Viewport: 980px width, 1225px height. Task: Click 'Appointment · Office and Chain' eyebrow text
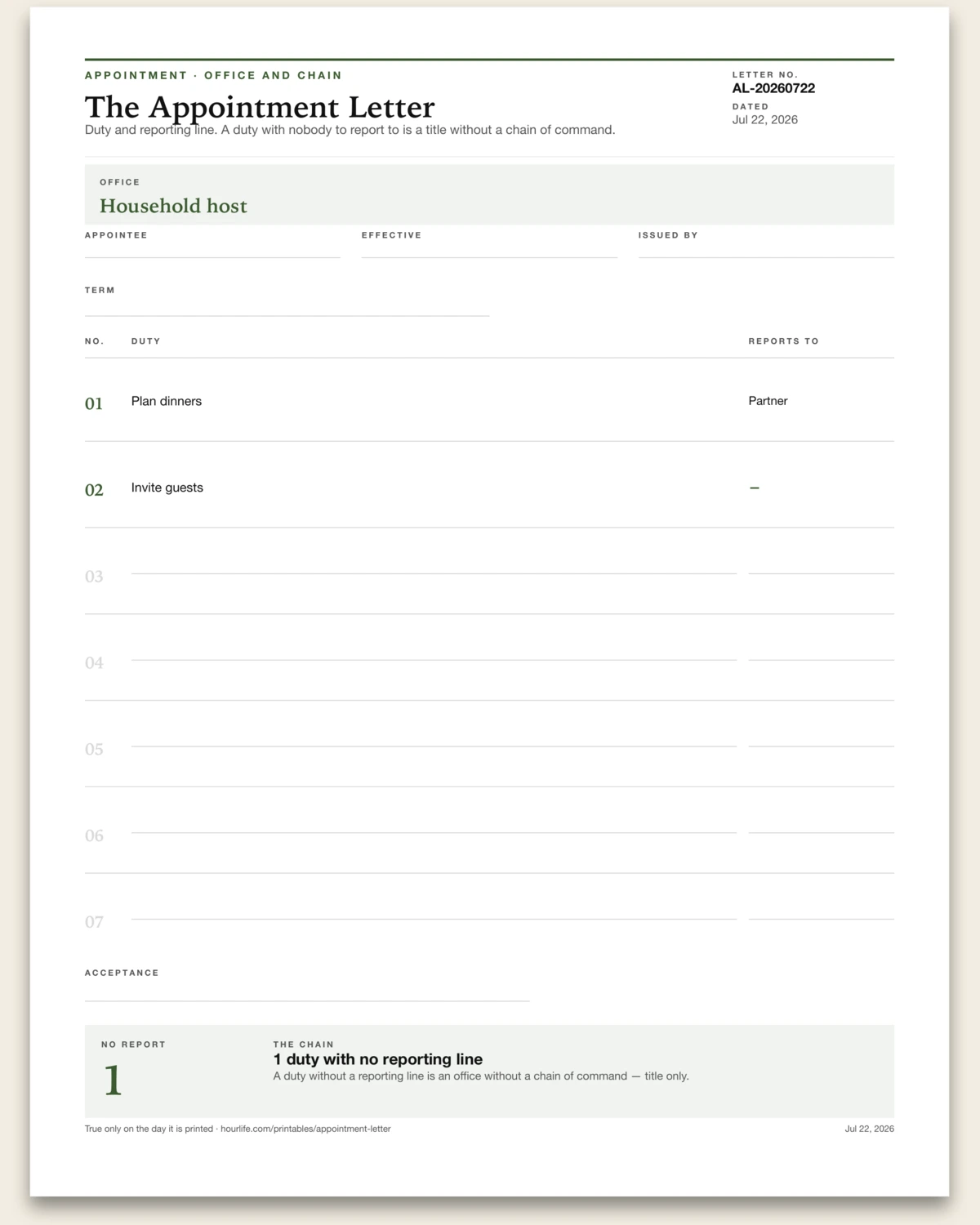[x=213, y=75]
